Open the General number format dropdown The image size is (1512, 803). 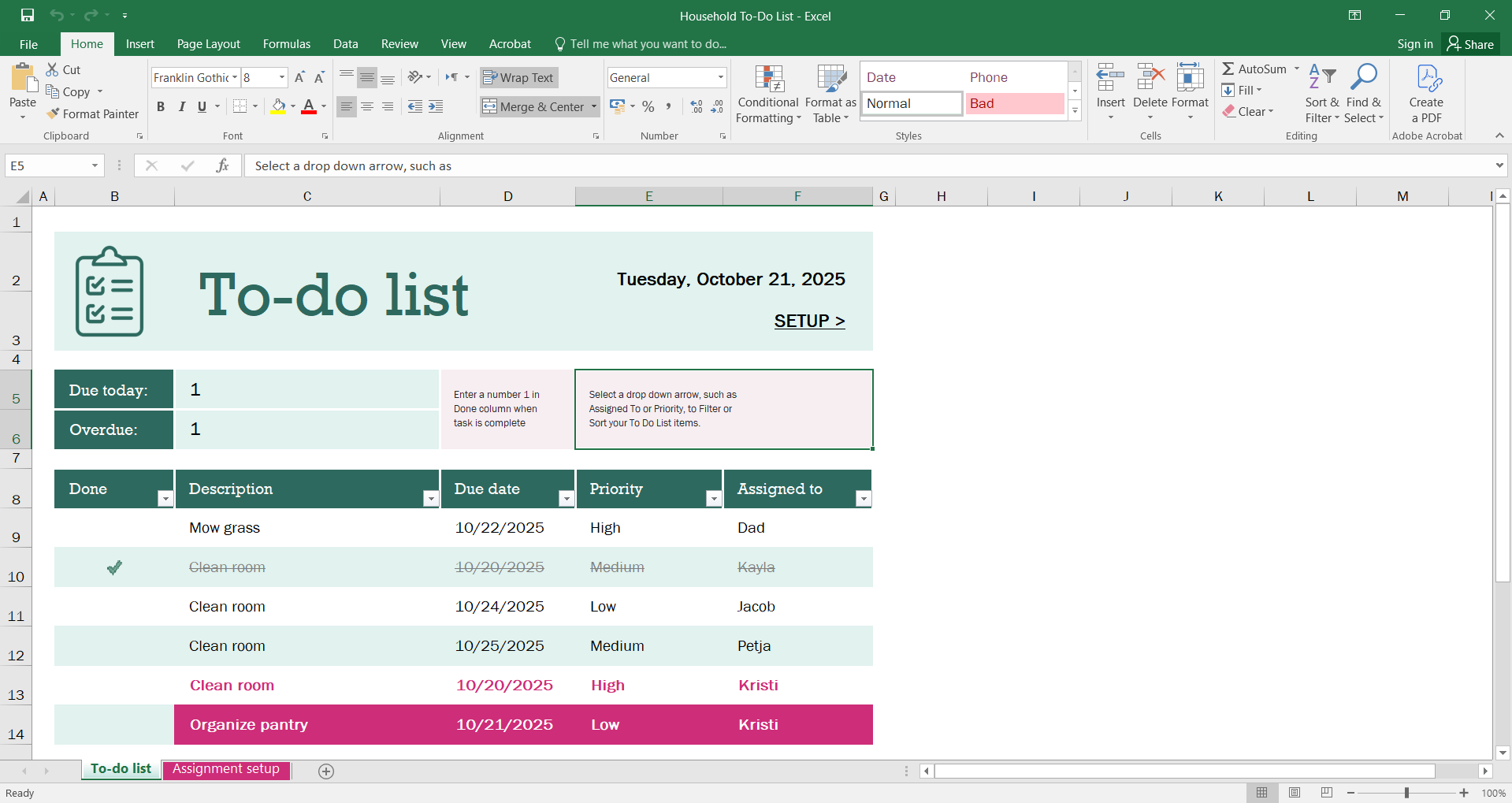(720, 77)
